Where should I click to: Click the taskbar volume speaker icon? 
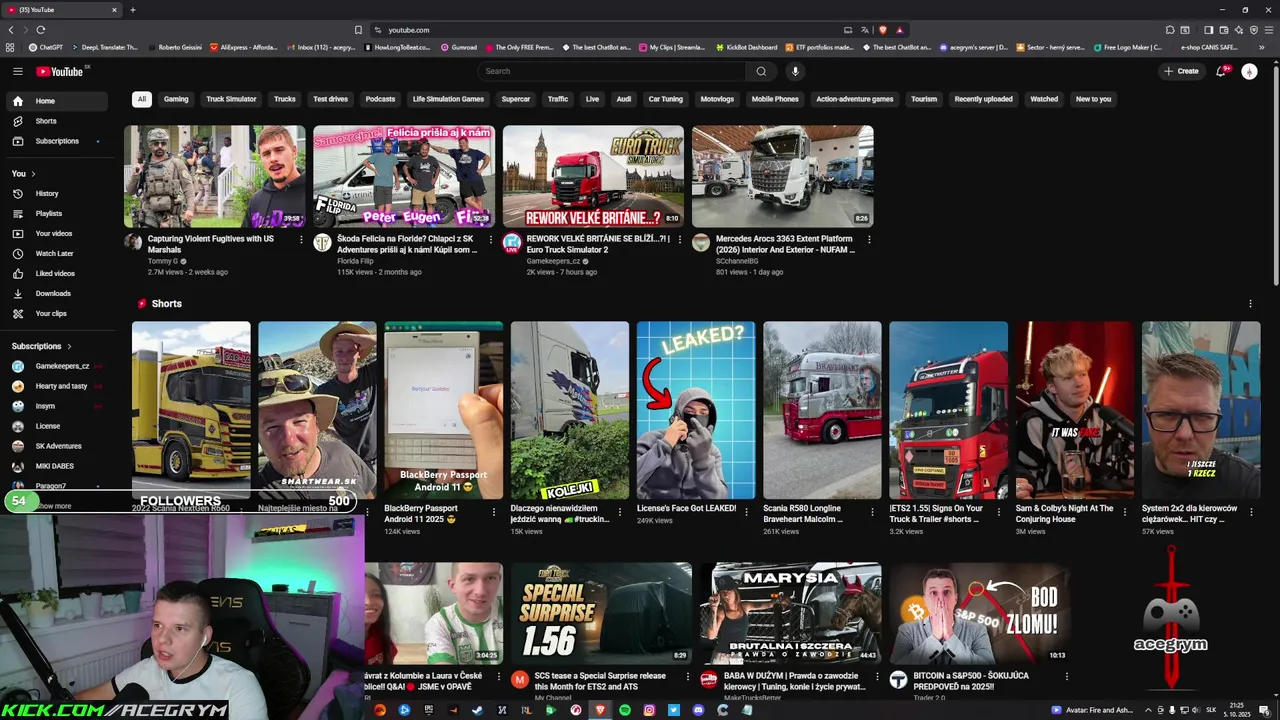click(1195, 710)
